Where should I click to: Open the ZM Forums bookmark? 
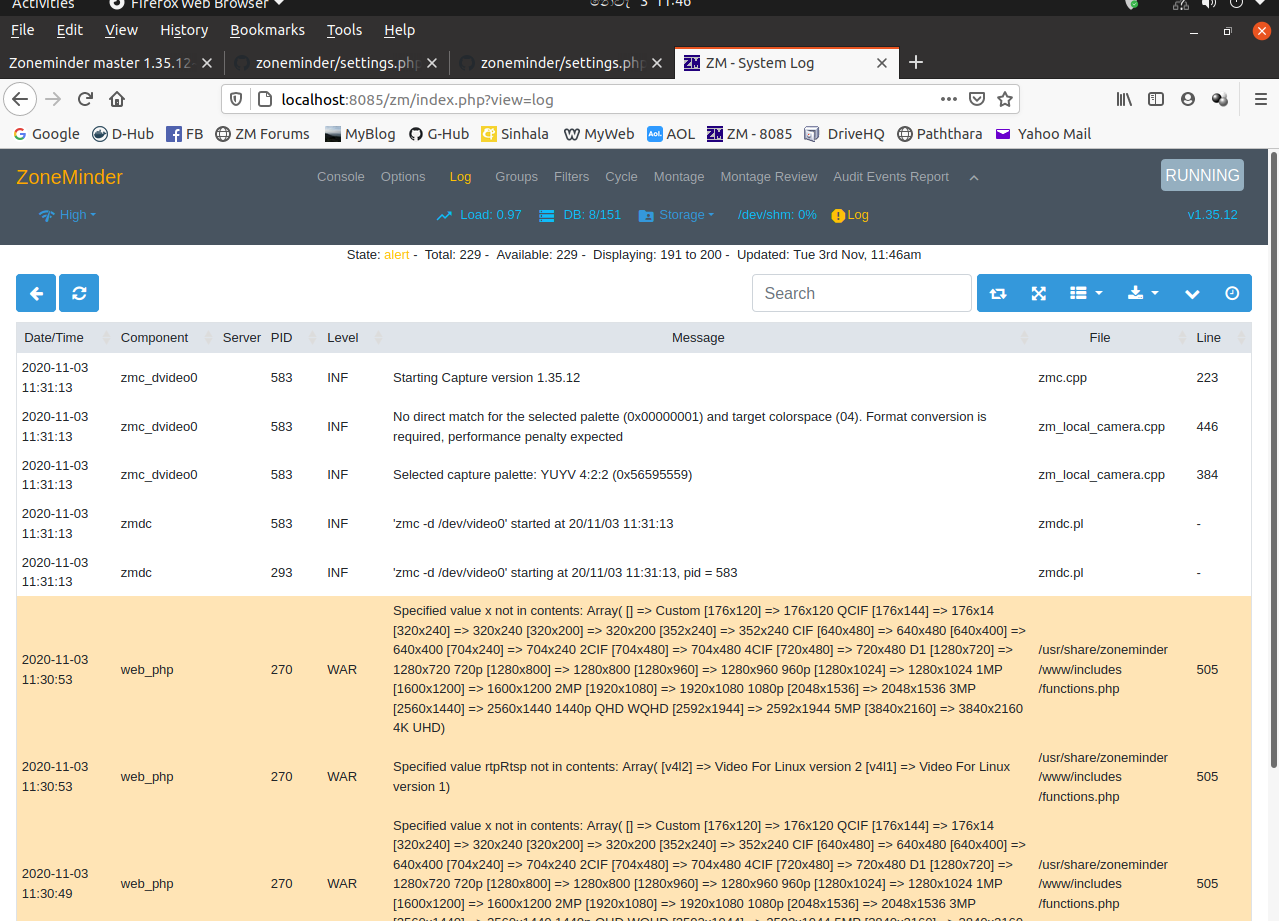click(262, 133)
